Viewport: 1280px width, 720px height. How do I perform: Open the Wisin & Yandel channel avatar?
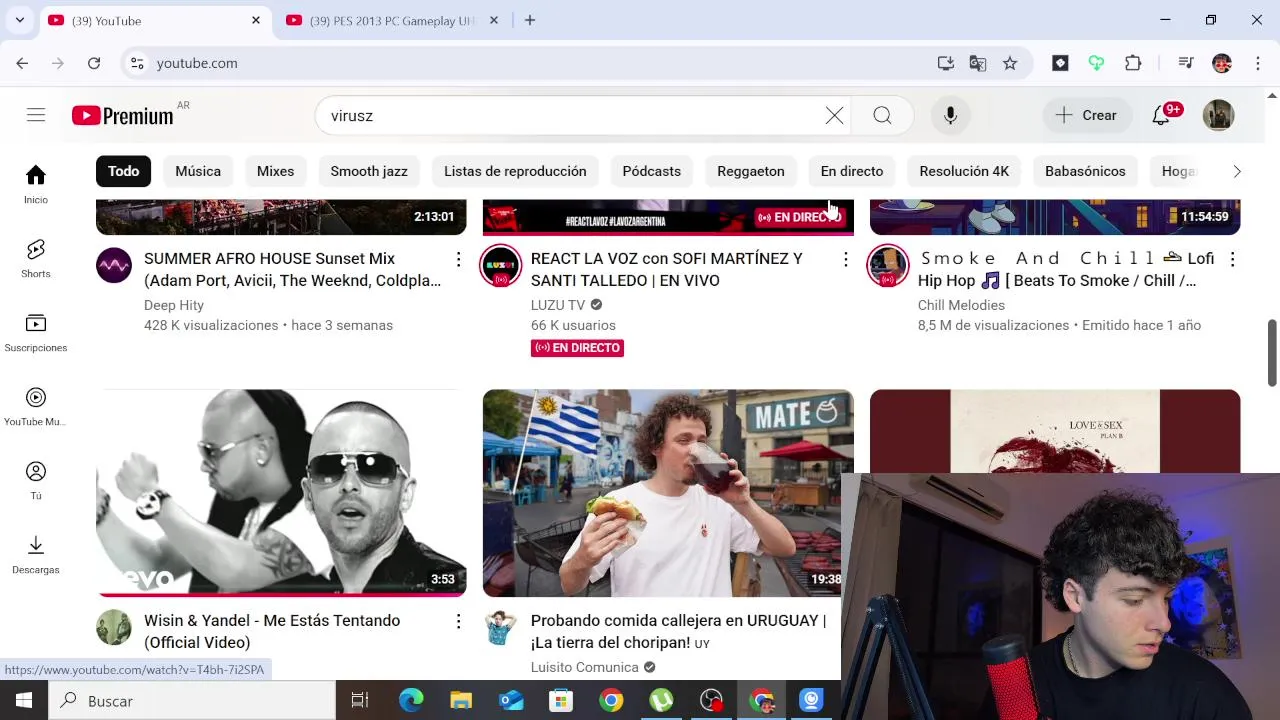[x=114, y=628]
